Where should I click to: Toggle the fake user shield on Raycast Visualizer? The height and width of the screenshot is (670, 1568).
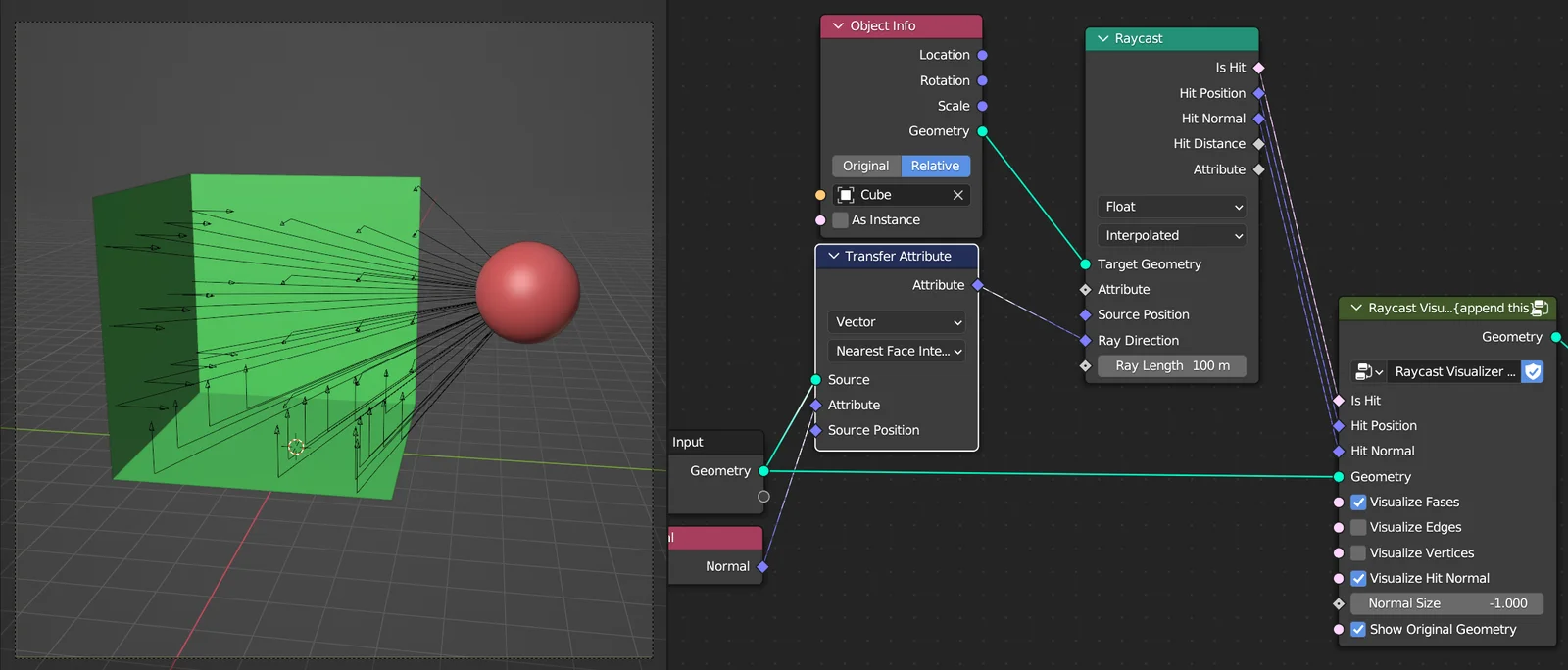coord(1533,372)
